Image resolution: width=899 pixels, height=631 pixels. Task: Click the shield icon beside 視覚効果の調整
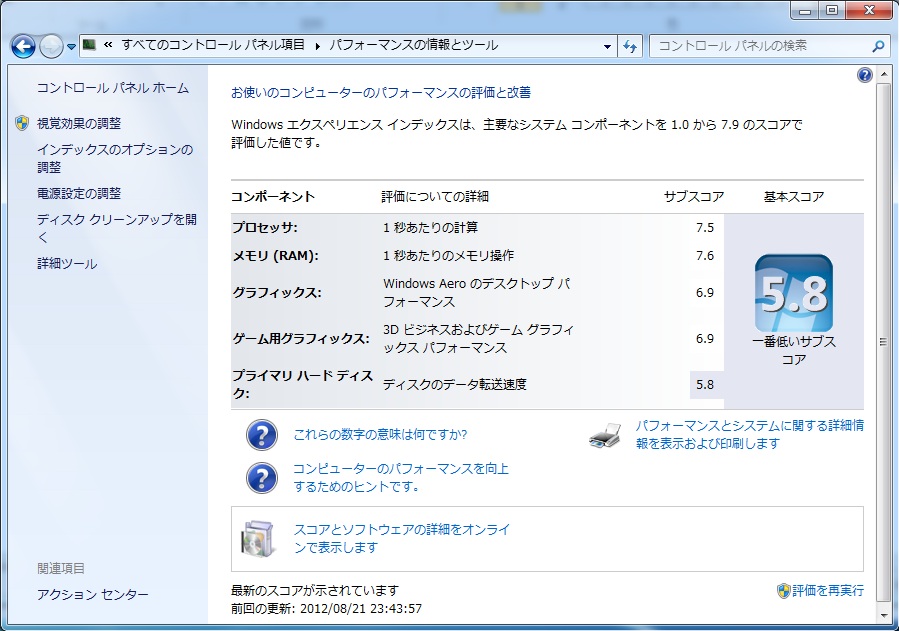pyautogui.click(x=22, y=123)
